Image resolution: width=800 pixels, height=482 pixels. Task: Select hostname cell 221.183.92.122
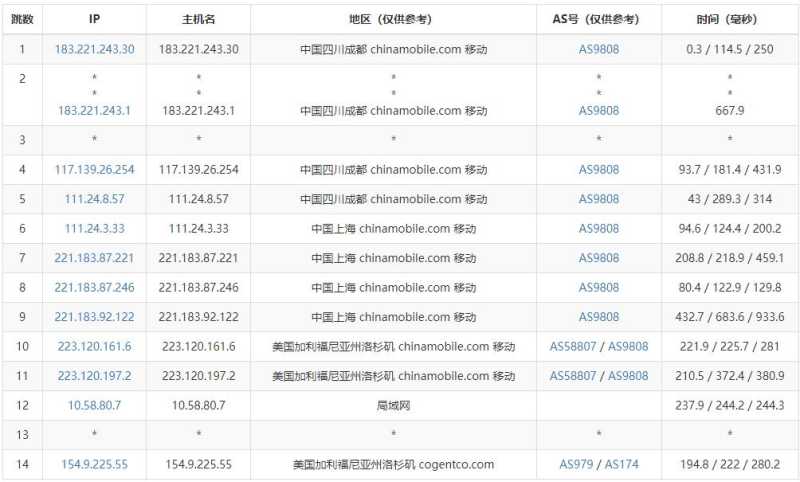click(x=198, y=317)
